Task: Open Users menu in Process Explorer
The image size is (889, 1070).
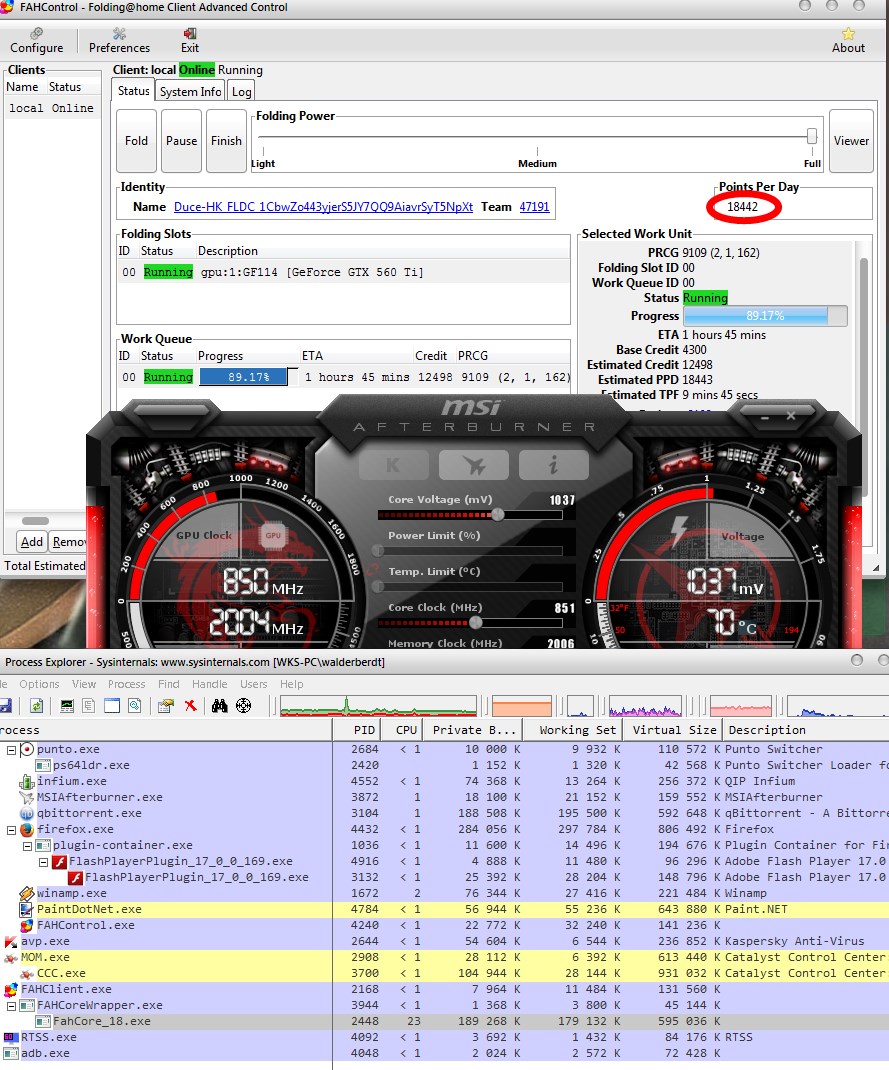Action: click(253, 684)
